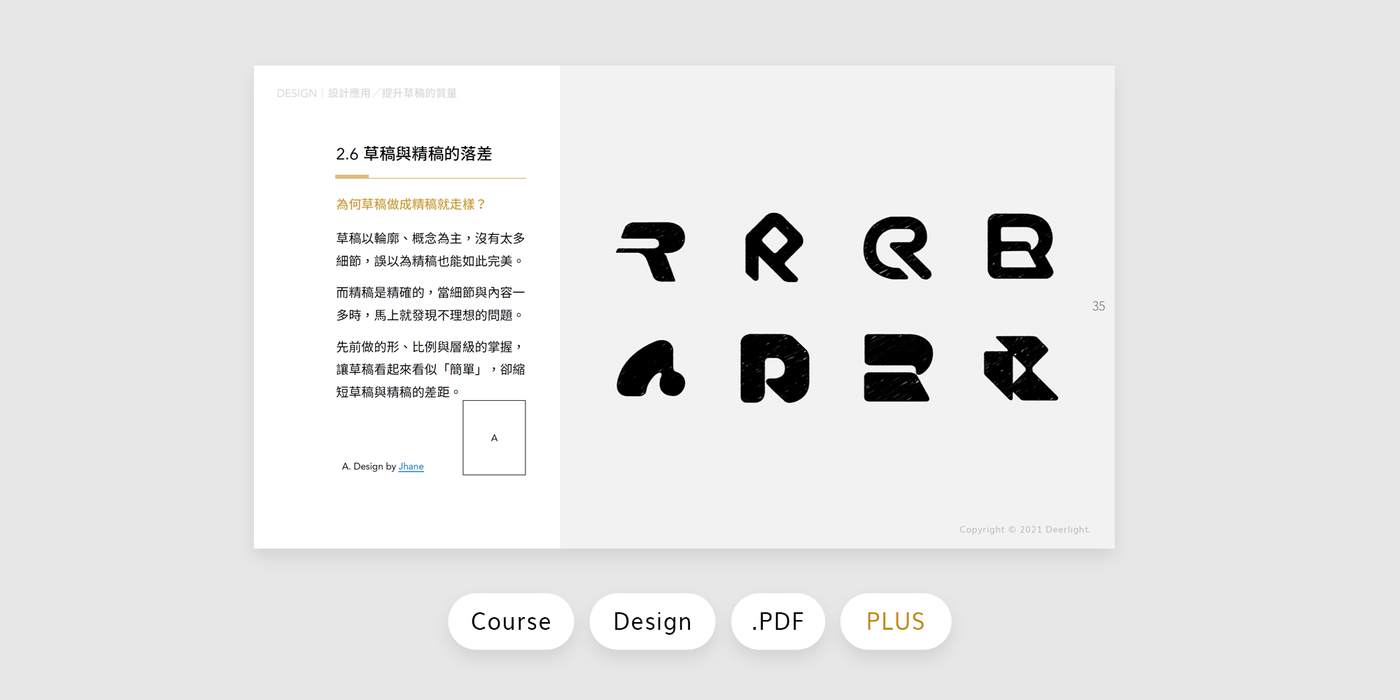Click the page number 35
The width and height of the screenshot is (1400, 700).
click(1098, 306)
